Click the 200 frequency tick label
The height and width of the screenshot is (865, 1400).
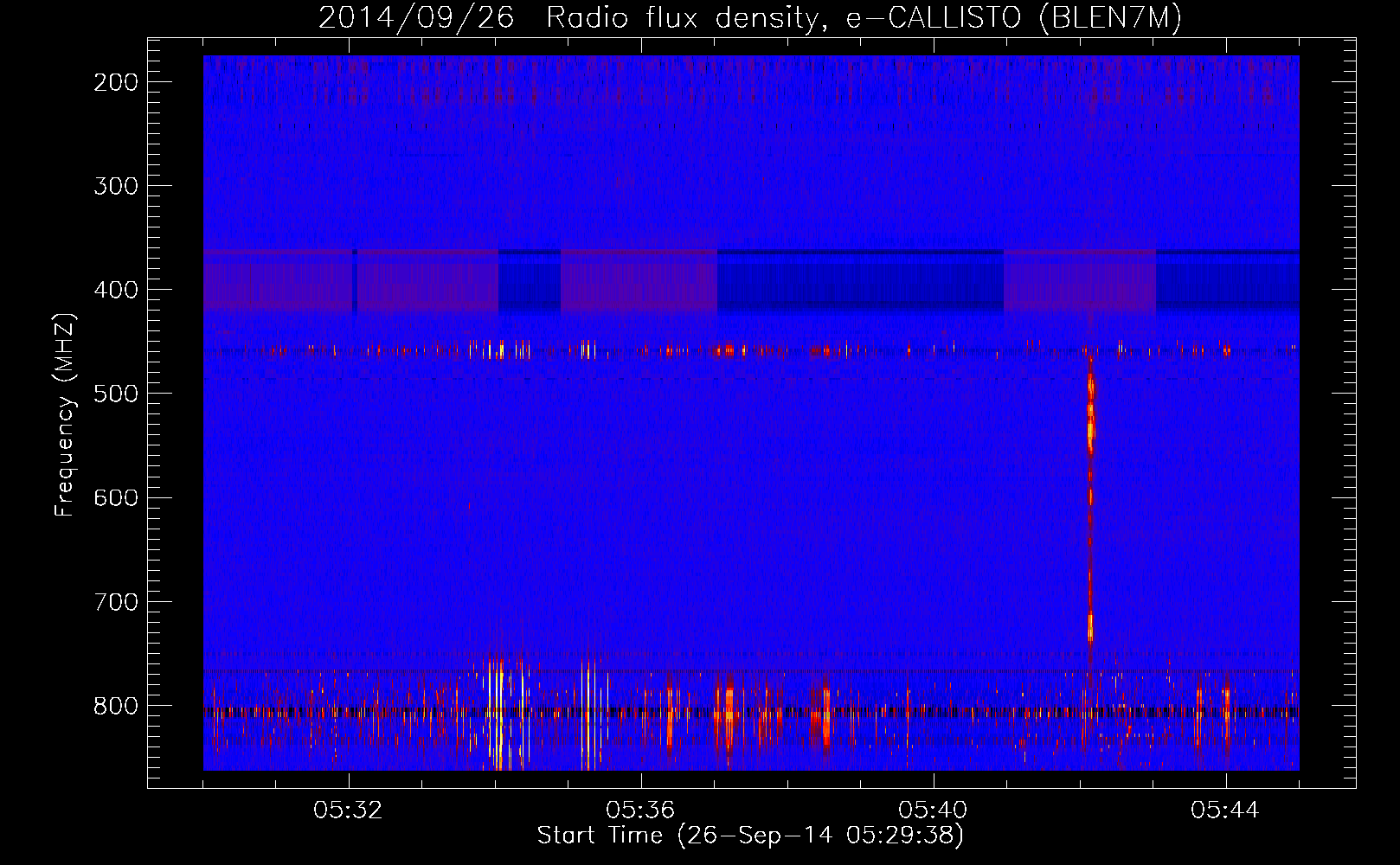tap(115, 82)
